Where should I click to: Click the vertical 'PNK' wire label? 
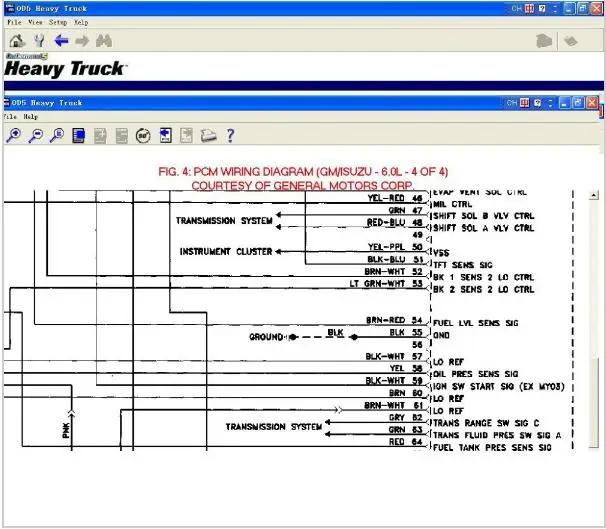click(66, 430)
